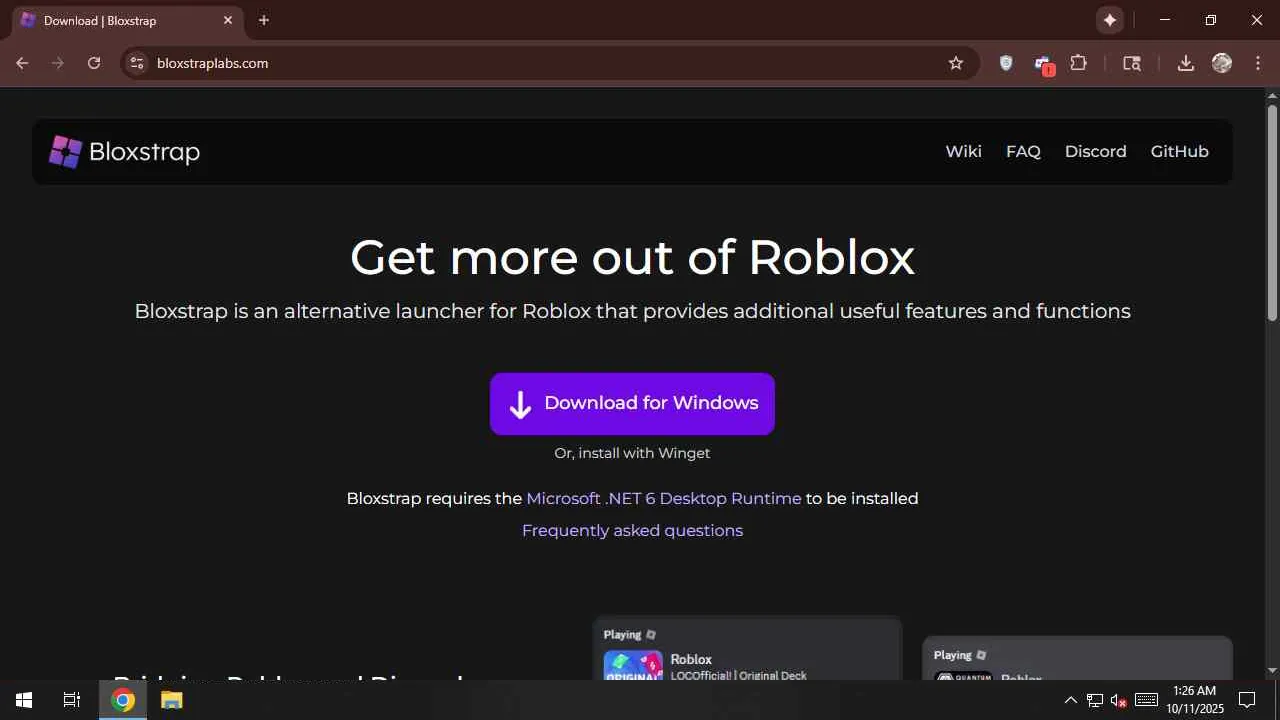Viewport: 1280px width, 720px height.
Task: Close the Download | Bloxstrap tab
Action: [x=228, y=20]
